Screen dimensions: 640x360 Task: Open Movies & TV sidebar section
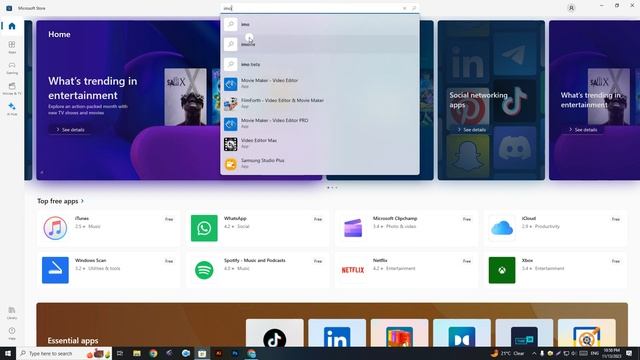(x=12, y=89)
